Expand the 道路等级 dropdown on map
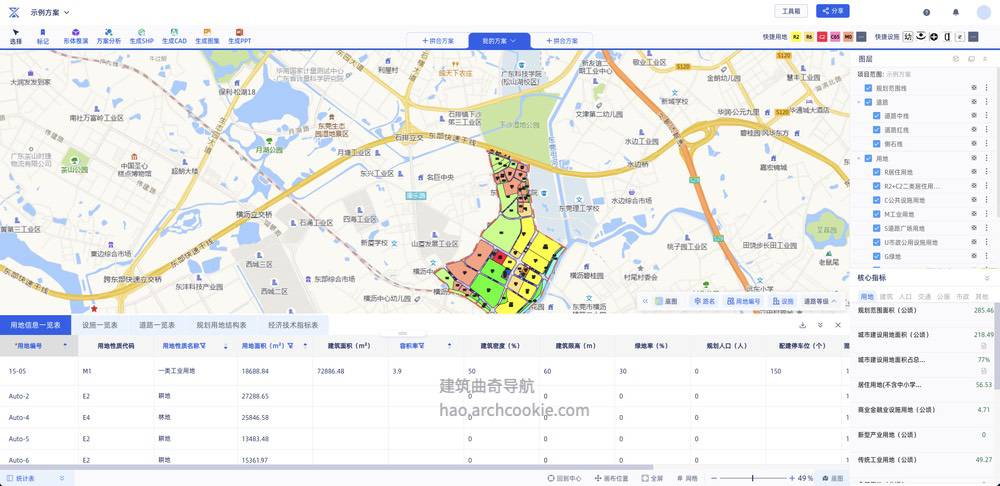1000x486 pixels. [820, 301]
